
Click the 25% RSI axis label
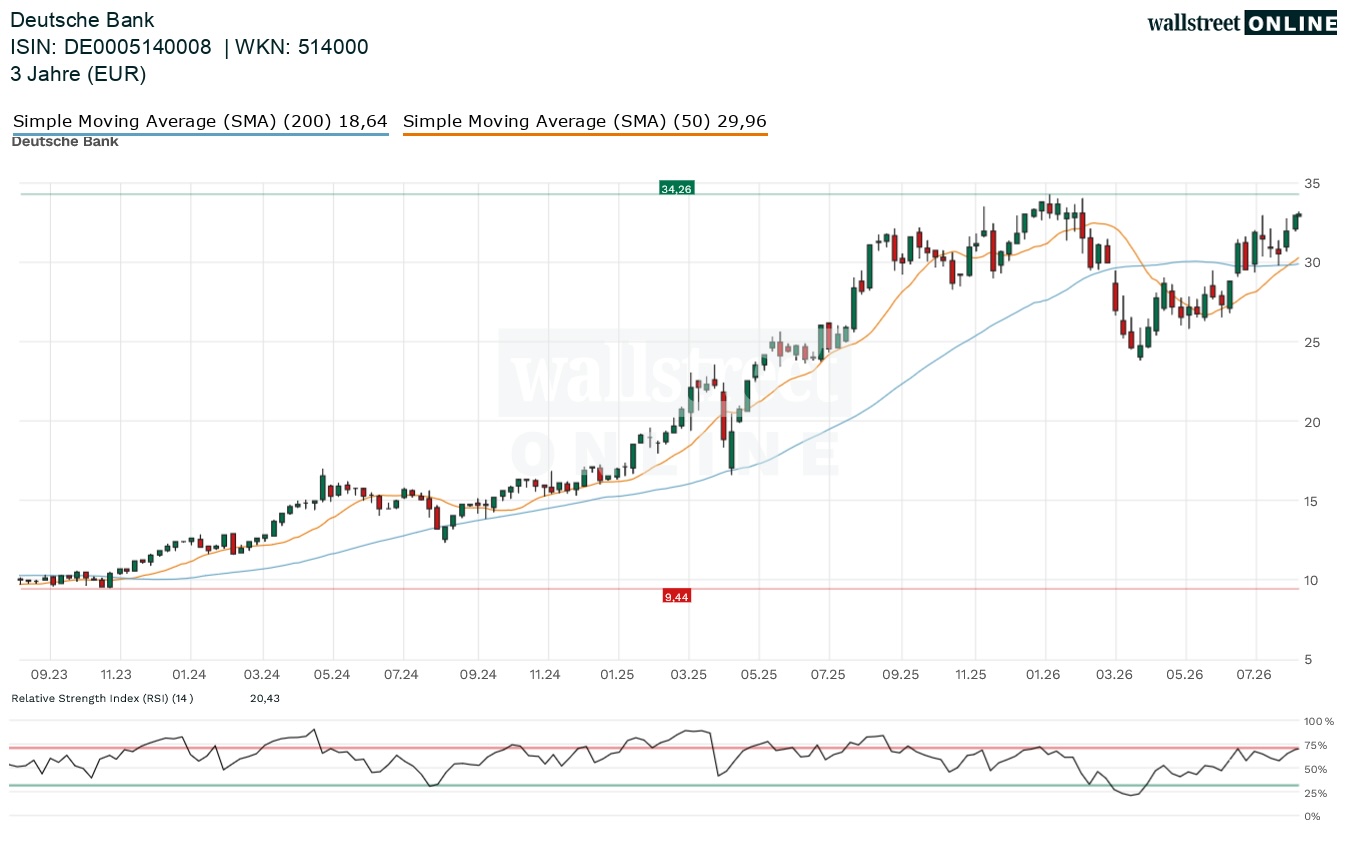[1316, 793]
